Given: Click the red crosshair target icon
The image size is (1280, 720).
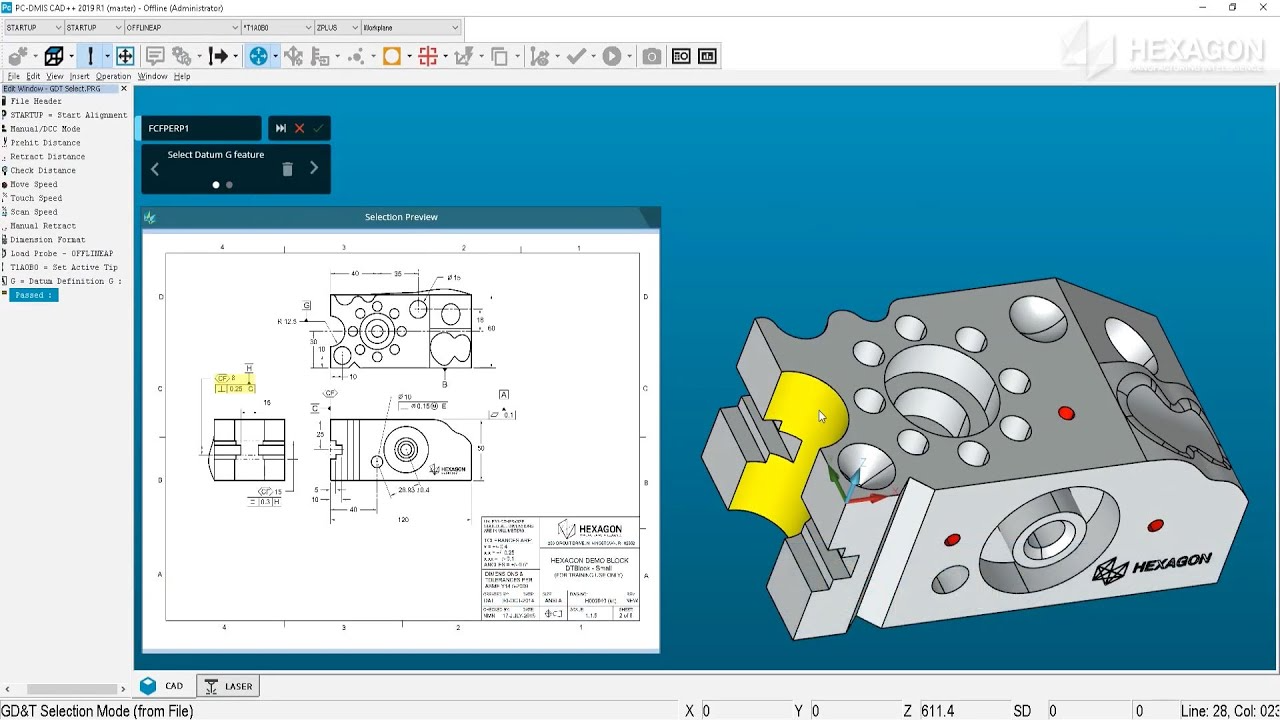Looking at the screenshot, I should click(428, 56).
